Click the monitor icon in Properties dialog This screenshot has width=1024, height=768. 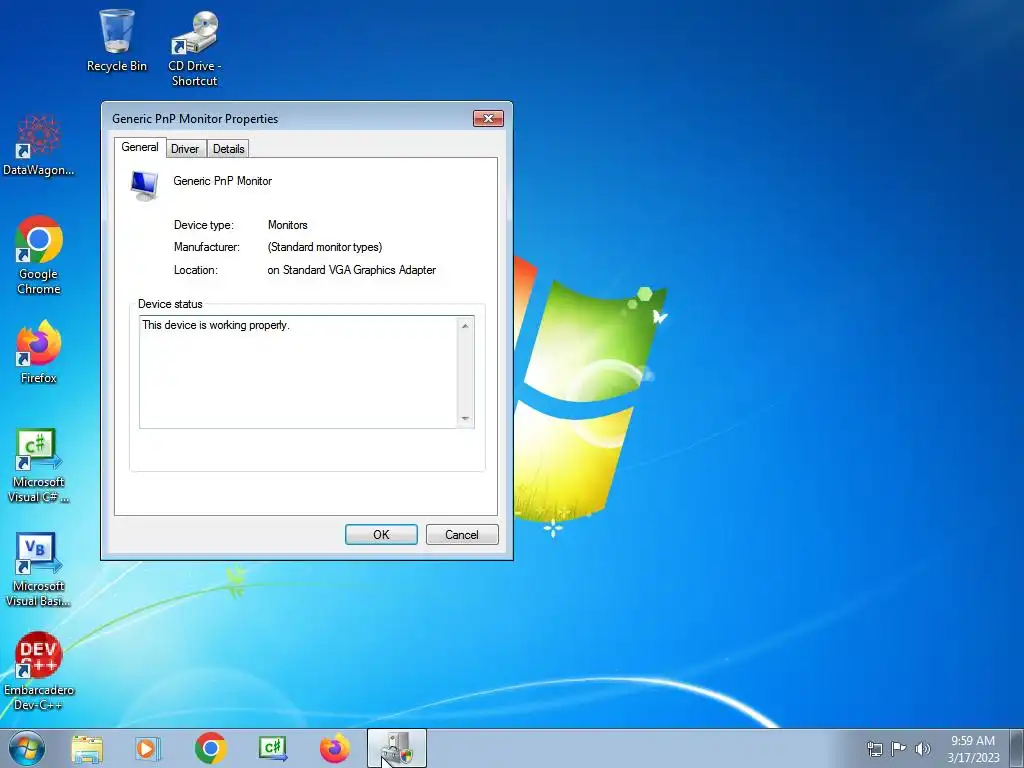[x=144, y=185]
